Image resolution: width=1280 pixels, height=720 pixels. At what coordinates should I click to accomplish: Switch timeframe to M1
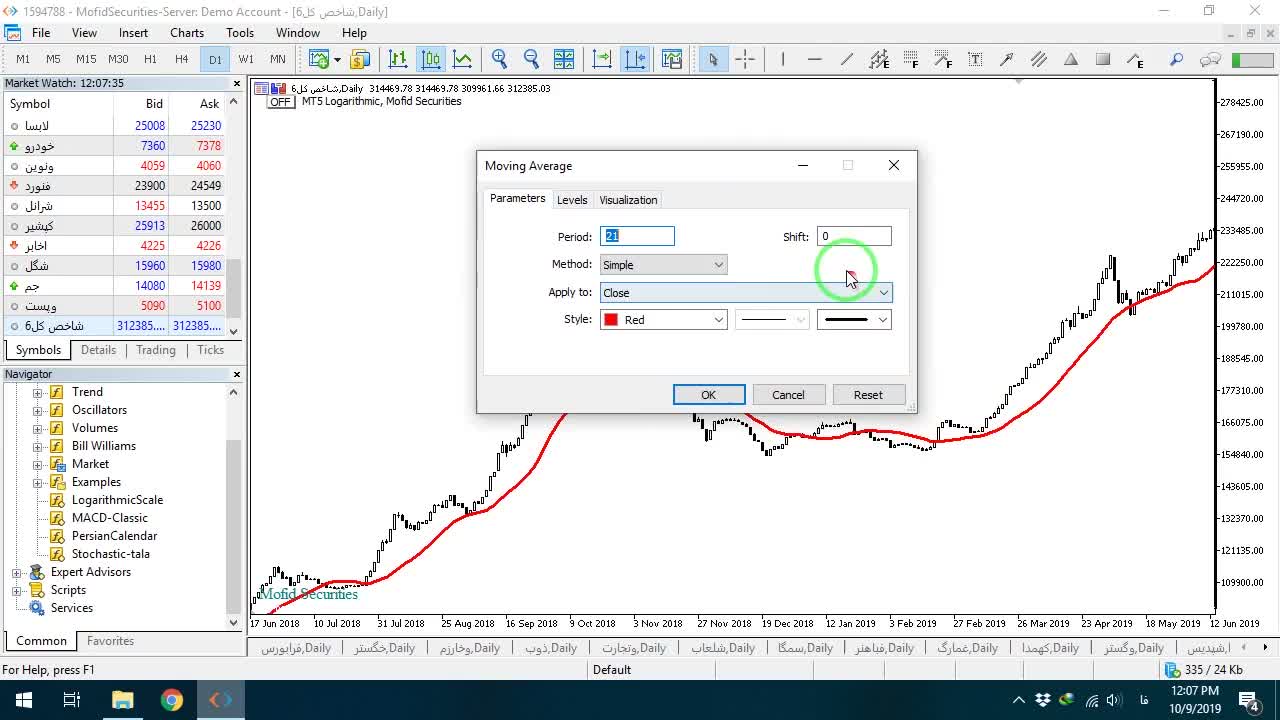23,59
